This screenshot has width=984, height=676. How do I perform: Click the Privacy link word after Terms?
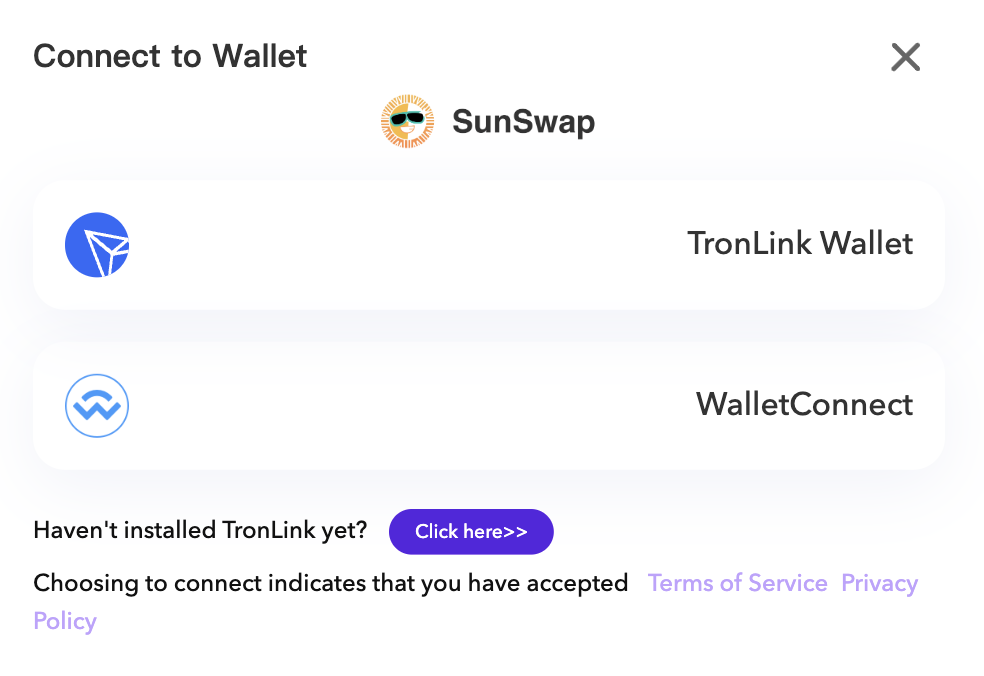coord(879,584)
